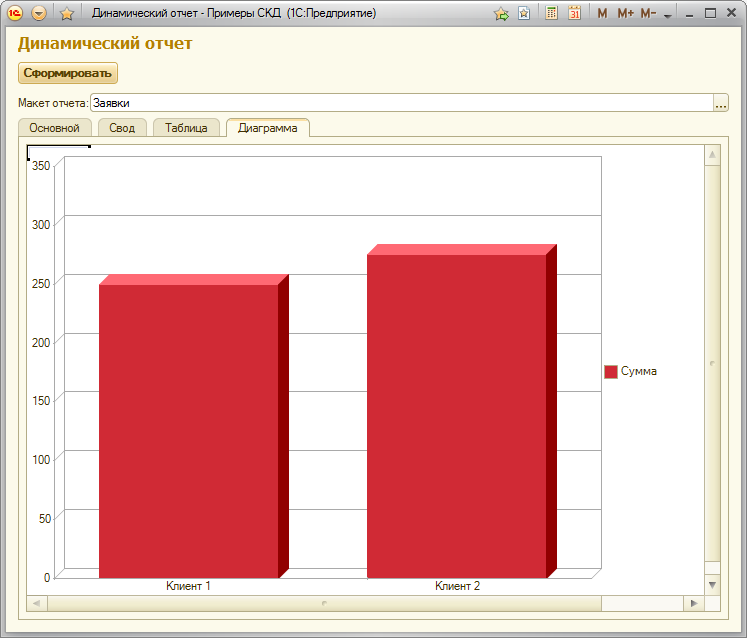Click the favorites star icon in title bar
This screenshot has height=638, width=747.
tap(67, 13)
